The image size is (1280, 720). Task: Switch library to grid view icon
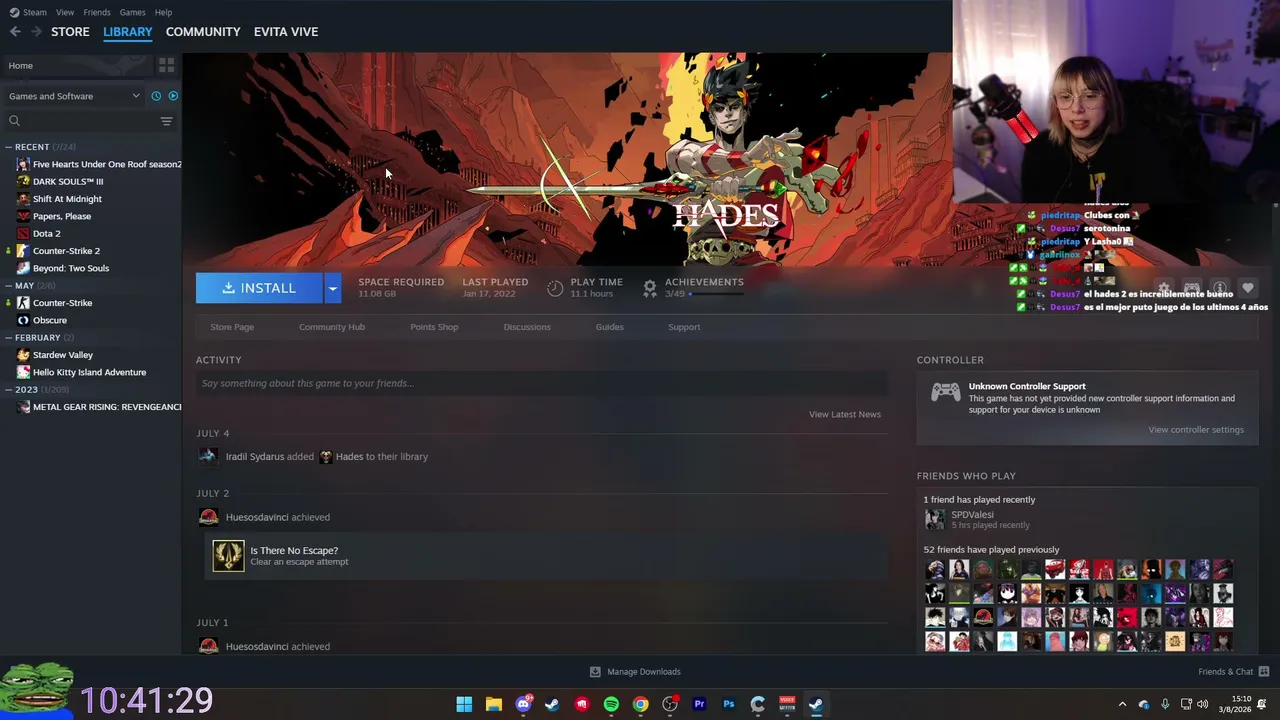point(166,65)
